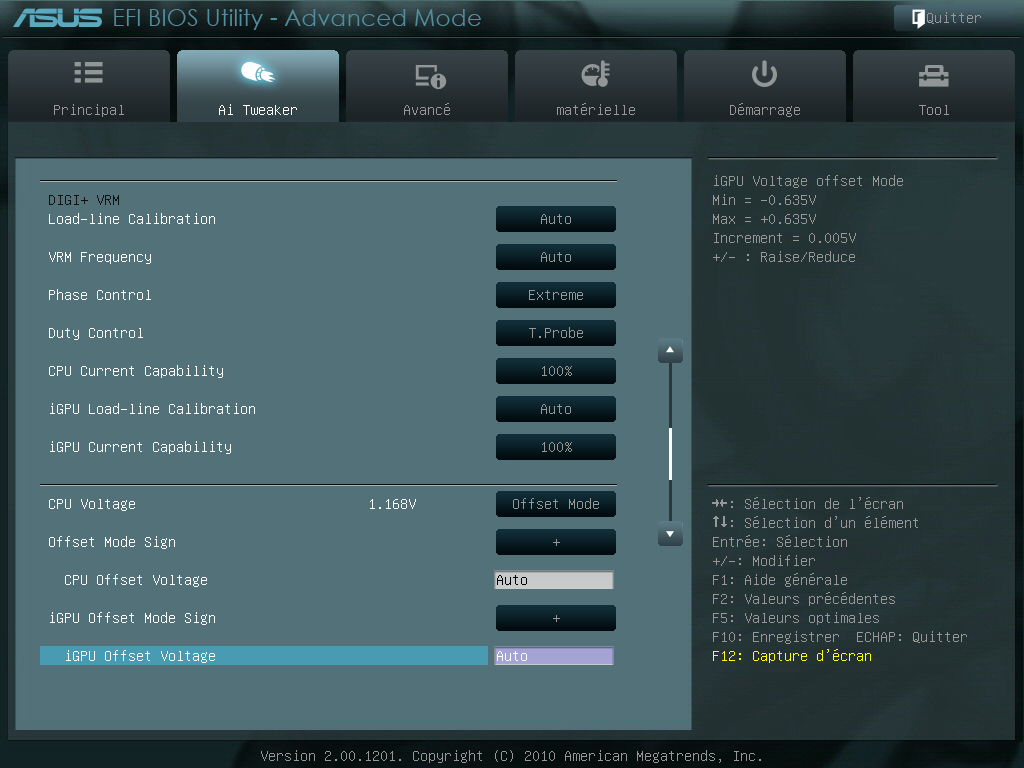Change iGPU Offset Mode Sign value
1024x768 pixels.
click(x=555, y=617)
